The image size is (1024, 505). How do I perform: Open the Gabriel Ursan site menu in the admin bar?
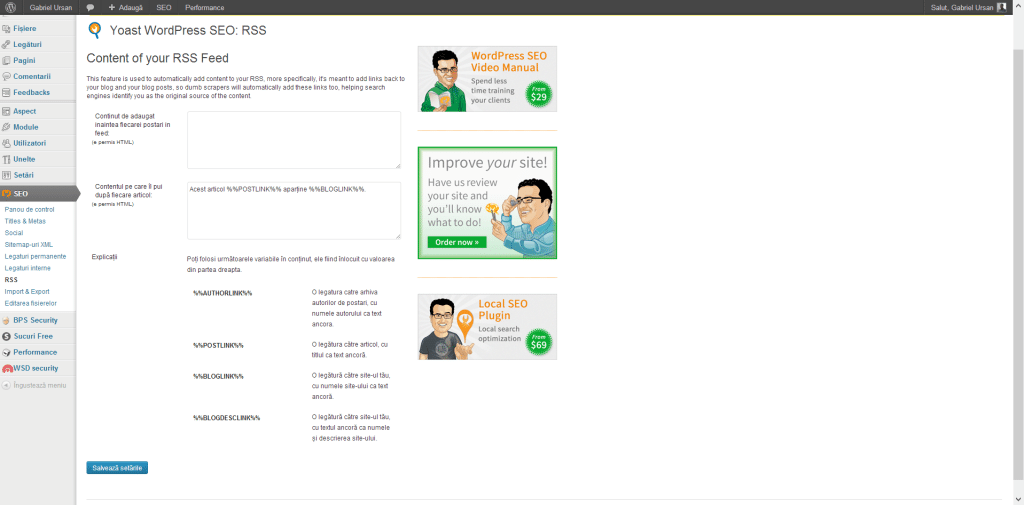pos(51,8)
